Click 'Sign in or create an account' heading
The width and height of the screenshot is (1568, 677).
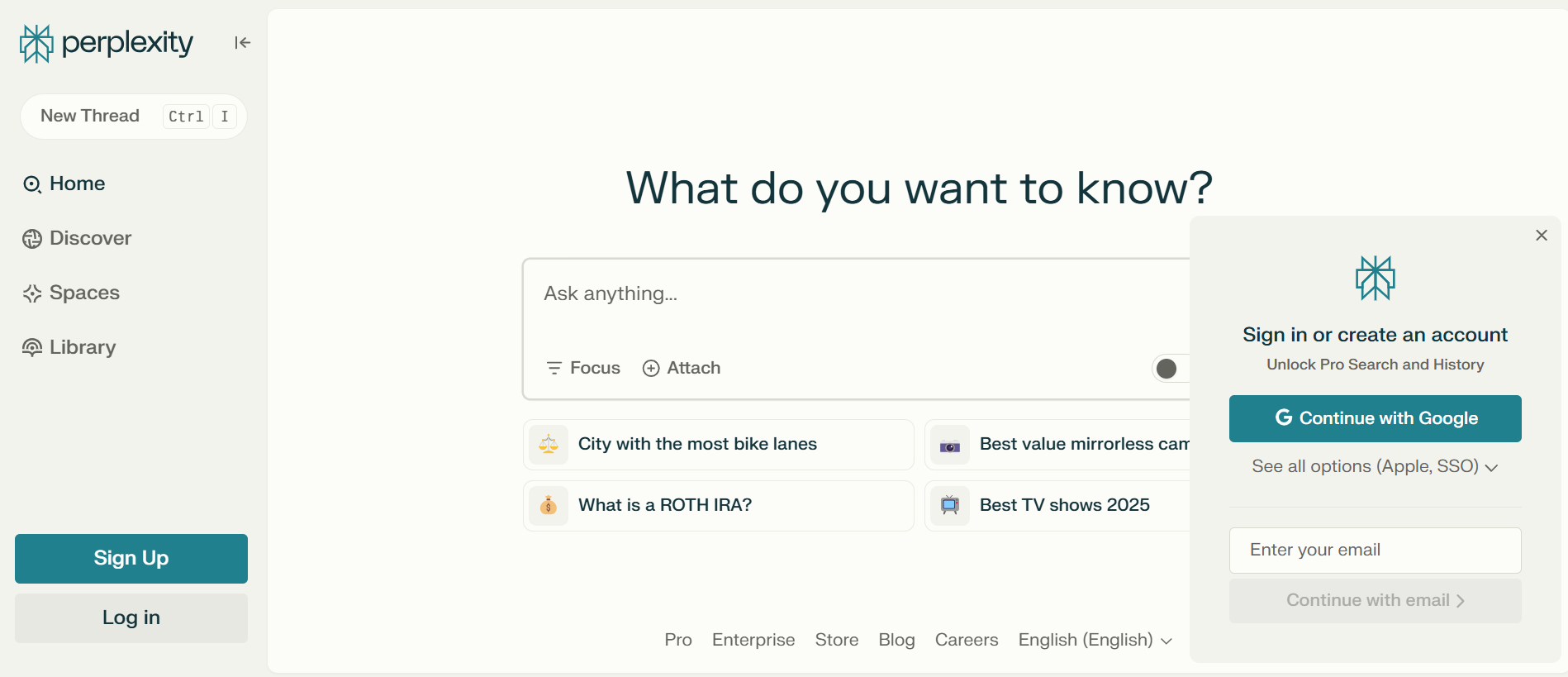pyautogui.click(x=1376, y=335)
